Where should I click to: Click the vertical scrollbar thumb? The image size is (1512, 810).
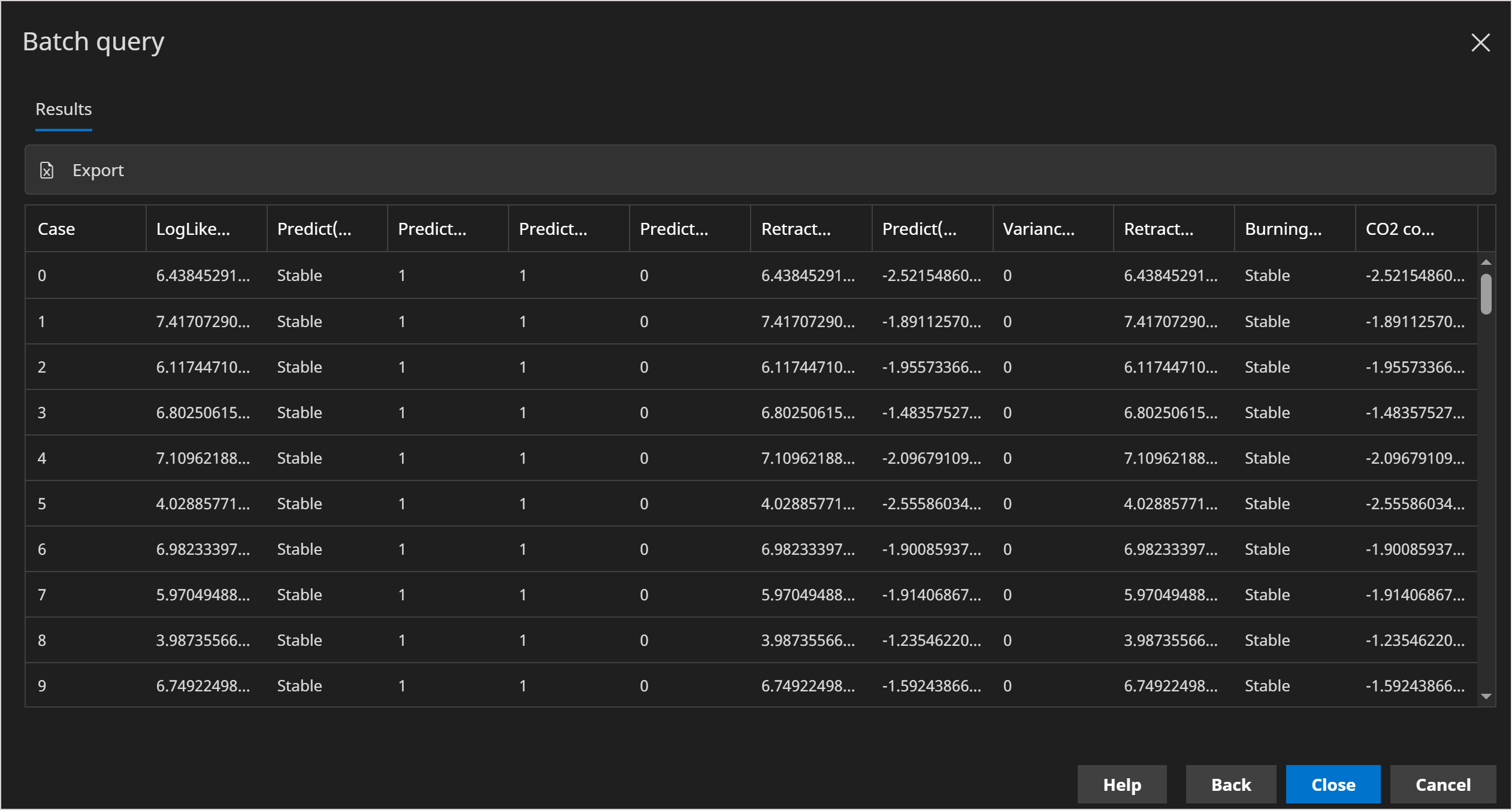pos(1486,294)
